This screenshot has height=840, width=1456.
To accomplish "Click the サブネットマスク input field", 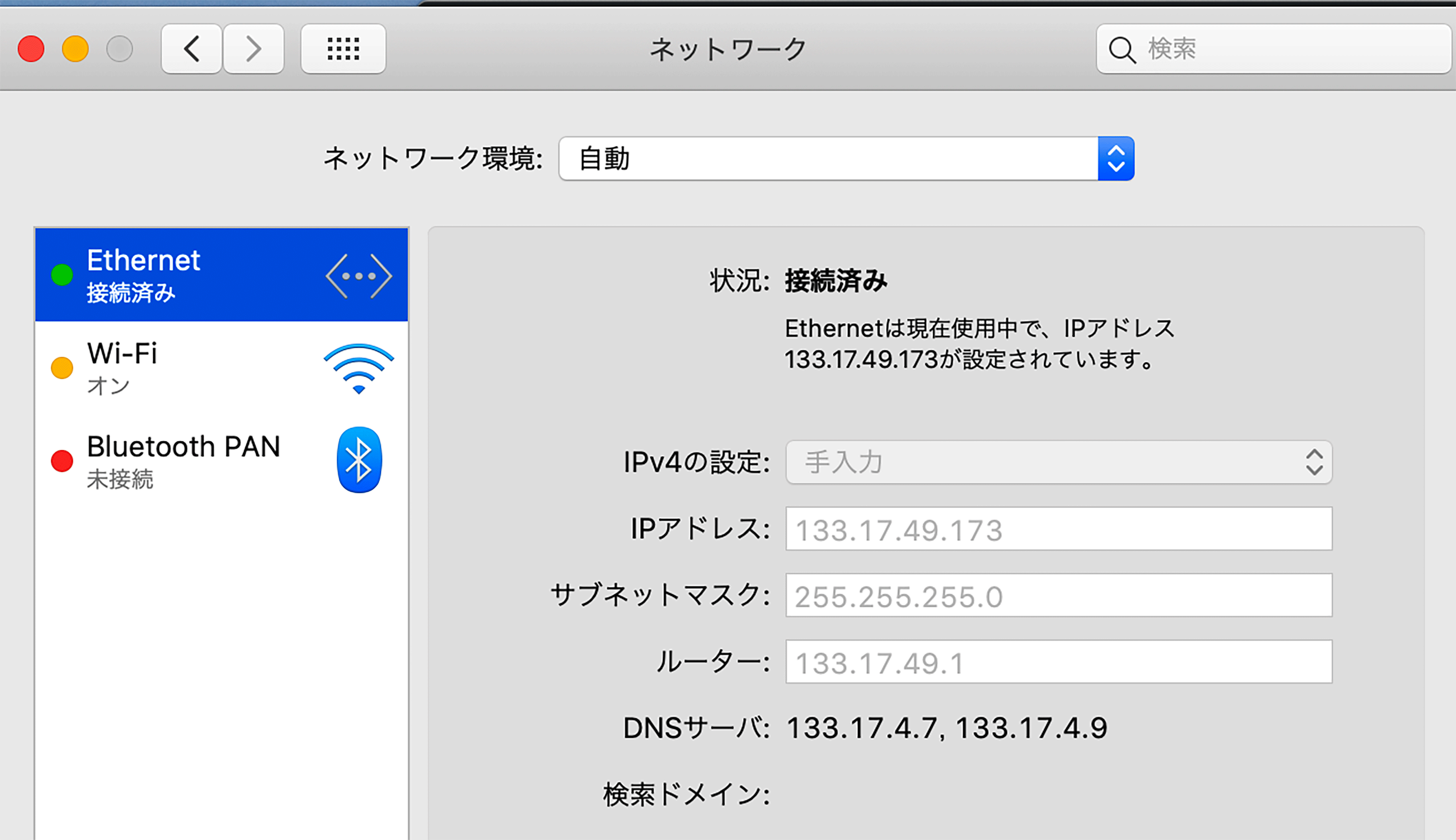I will [1059, 596].
